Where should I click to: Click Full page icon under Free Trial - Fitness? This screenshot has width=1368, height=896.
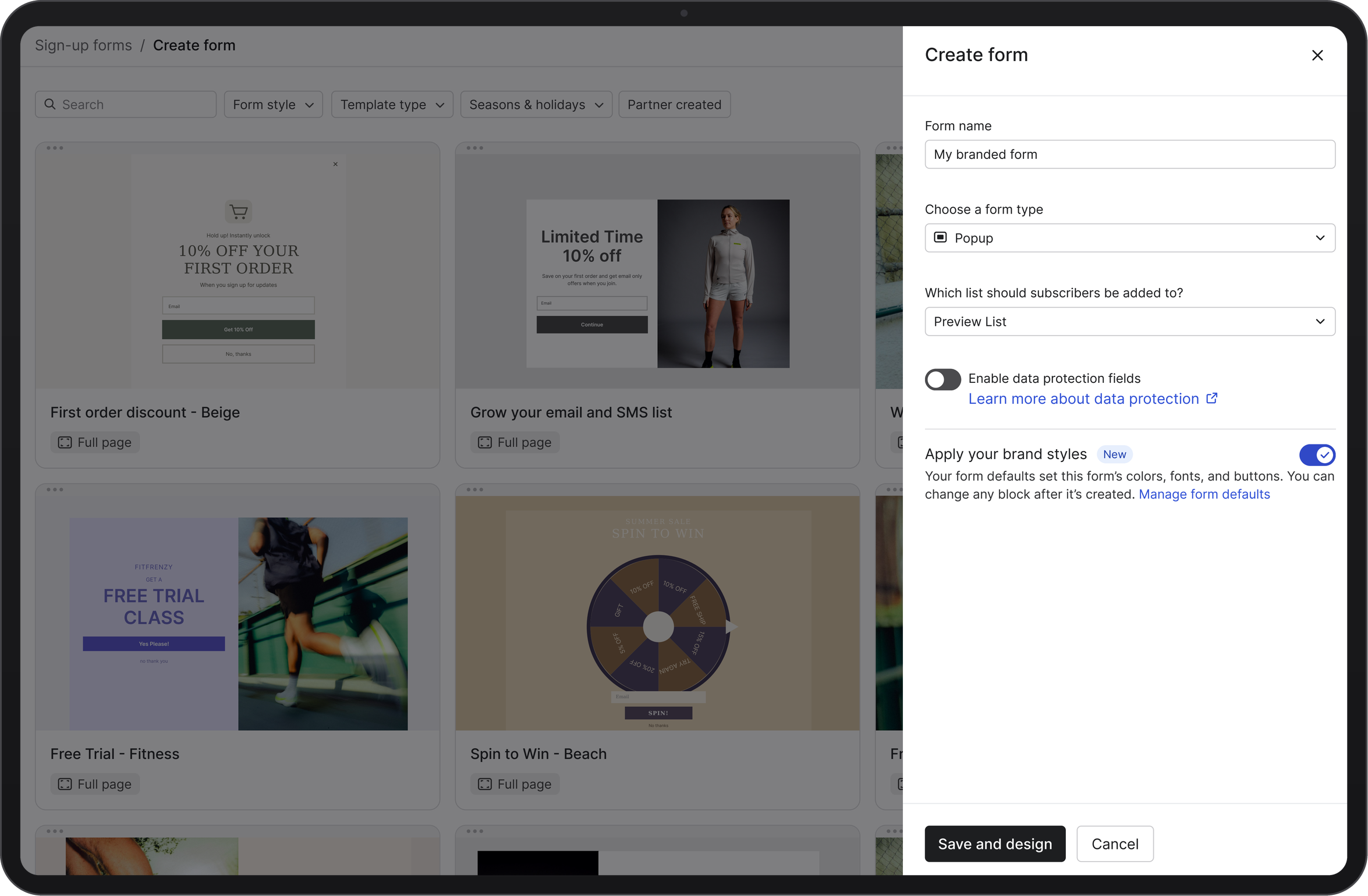65,785
